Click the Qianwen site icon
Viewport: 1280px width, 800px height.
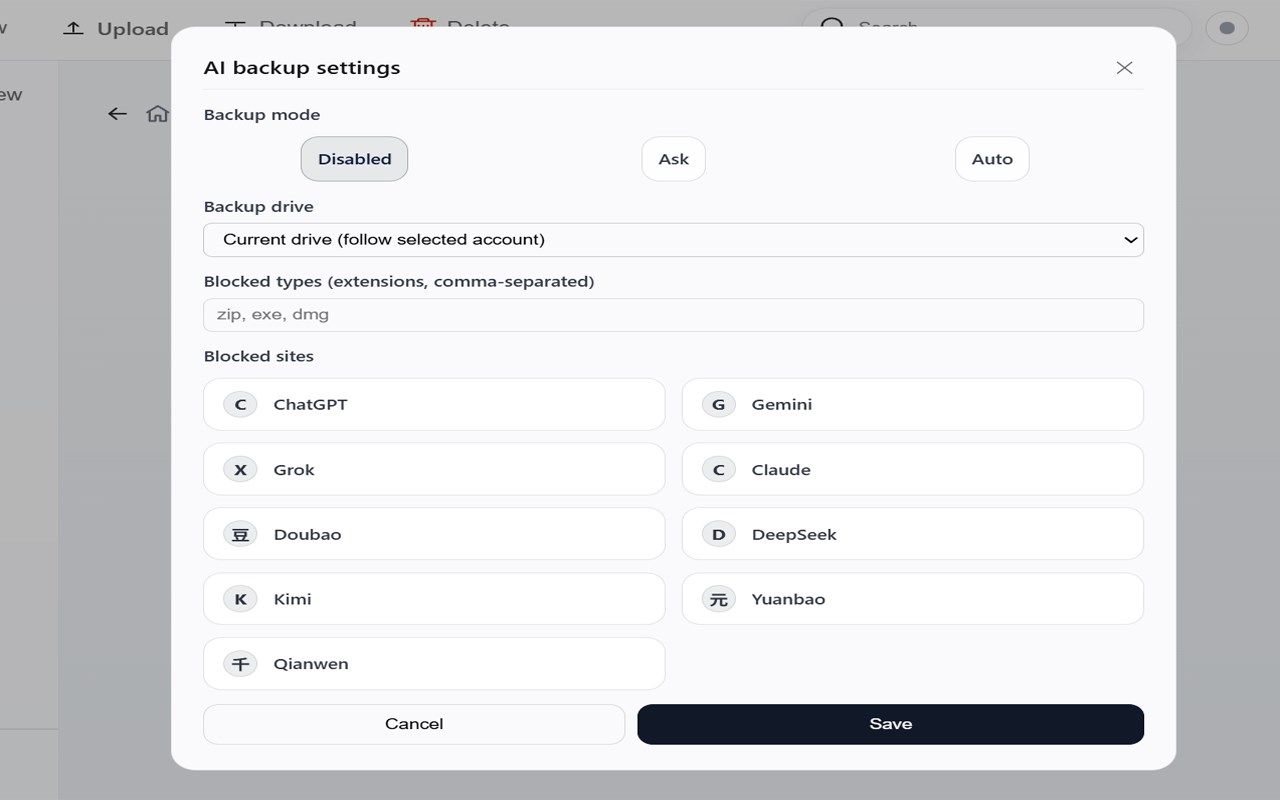[x=240, y=664]
